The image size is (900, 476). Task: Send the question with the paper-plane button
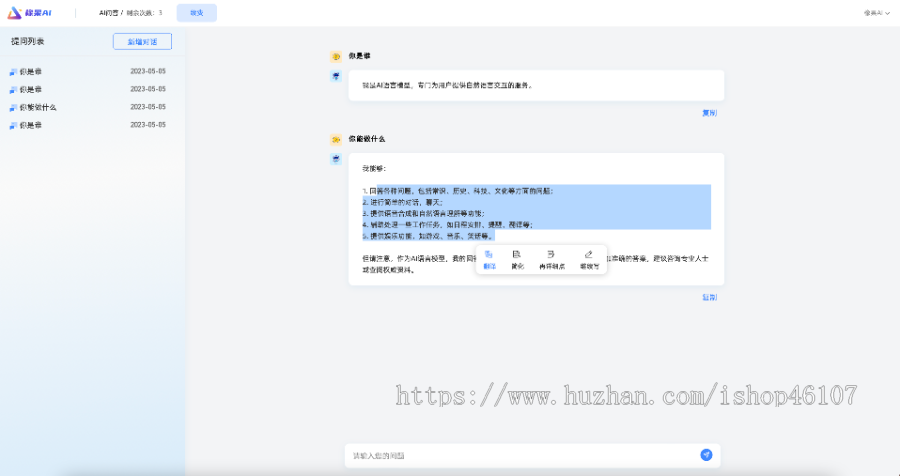[x=706, y=455]
